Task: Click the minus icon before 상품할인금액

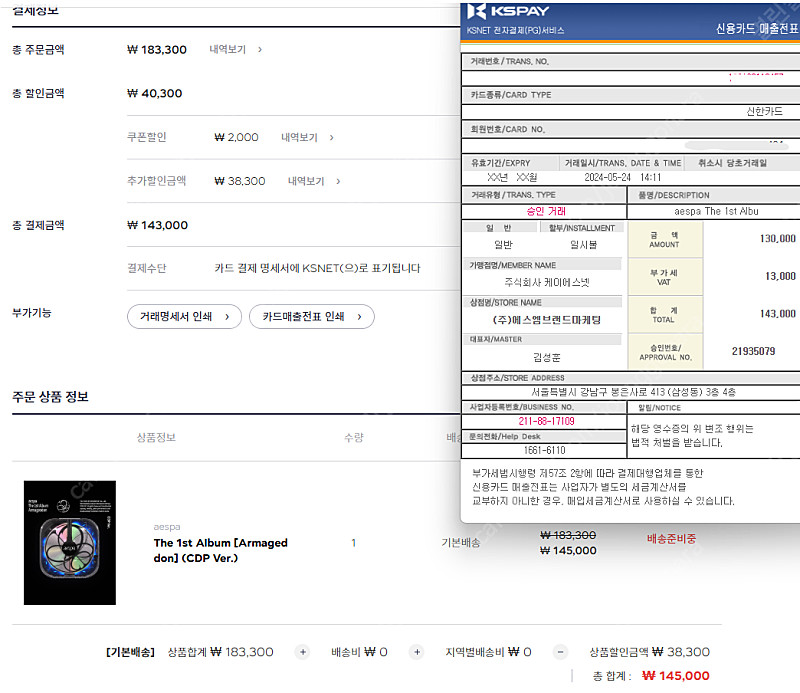Action: [x=560, y=652]
